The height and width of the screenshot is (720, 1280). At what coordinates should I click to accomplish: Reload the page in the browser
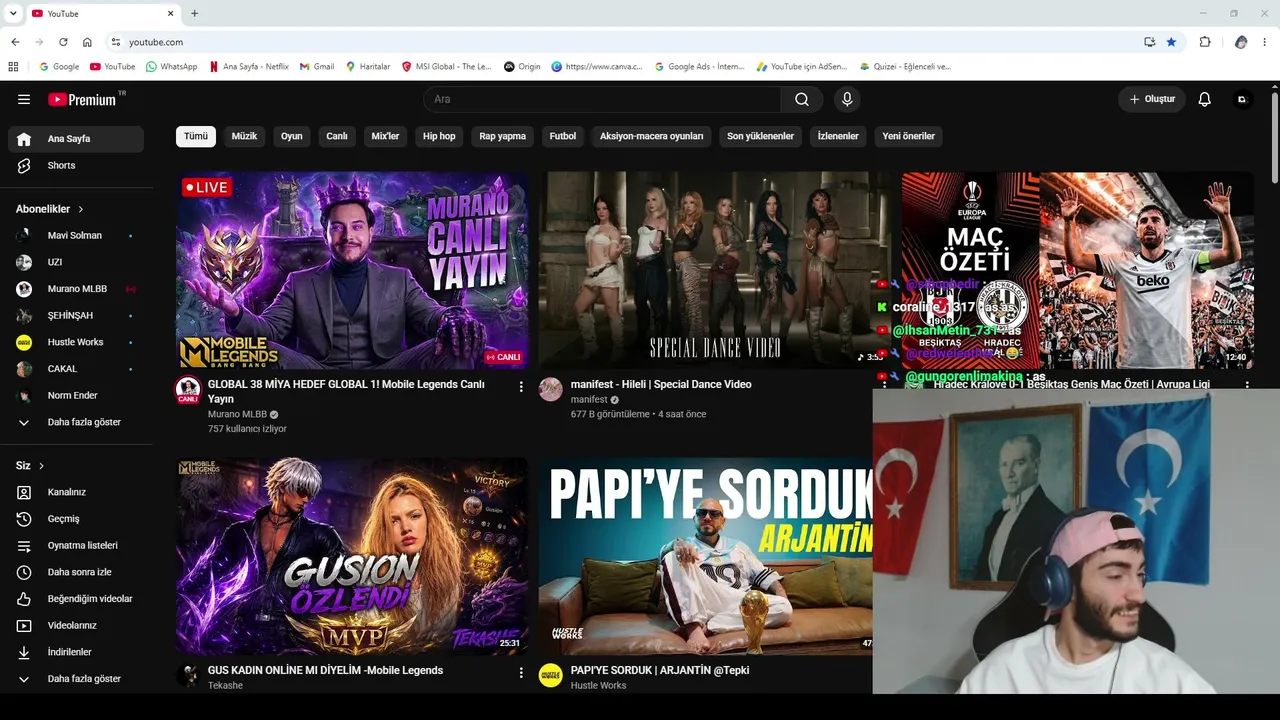point(63,42)
